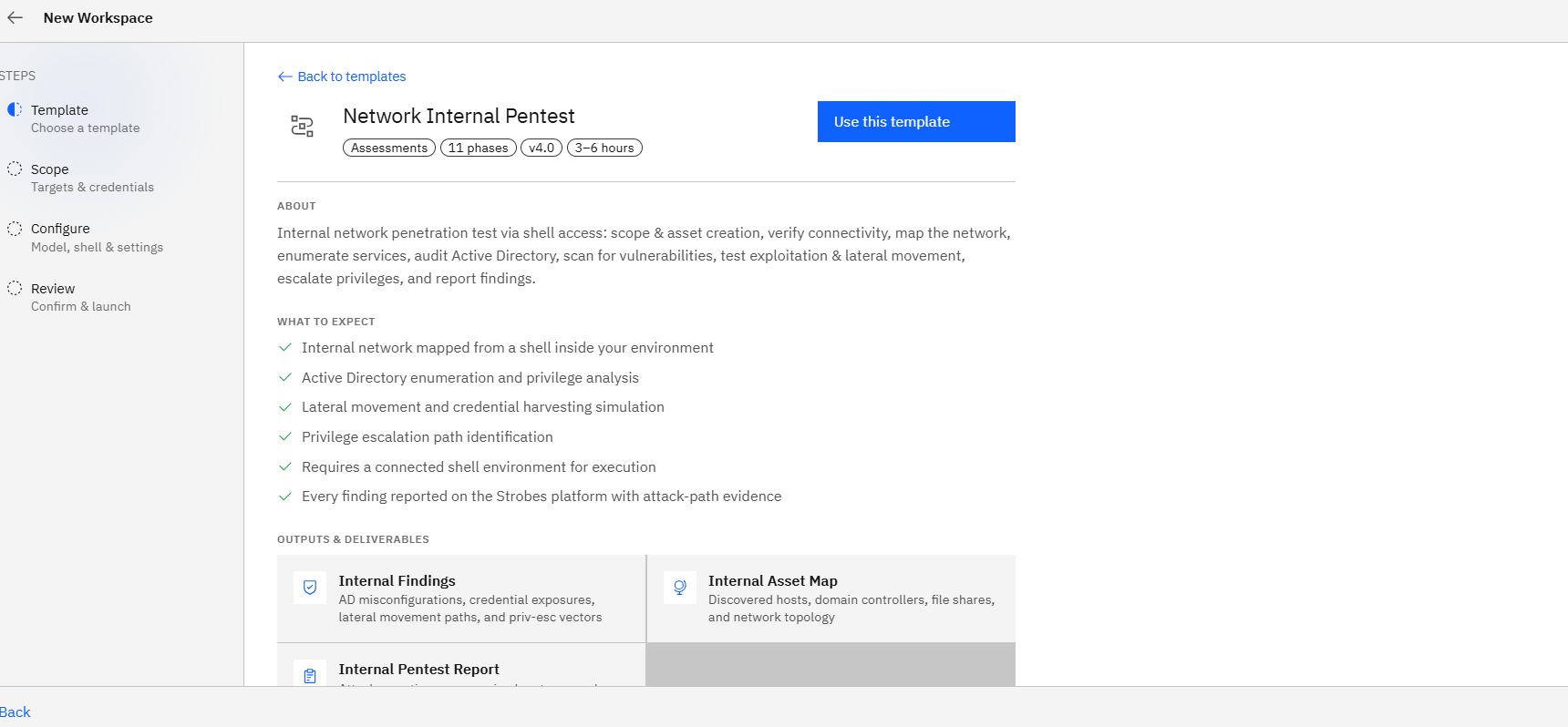
Task: Click the ABOUT section label
Action: click(x=296, y=206)
